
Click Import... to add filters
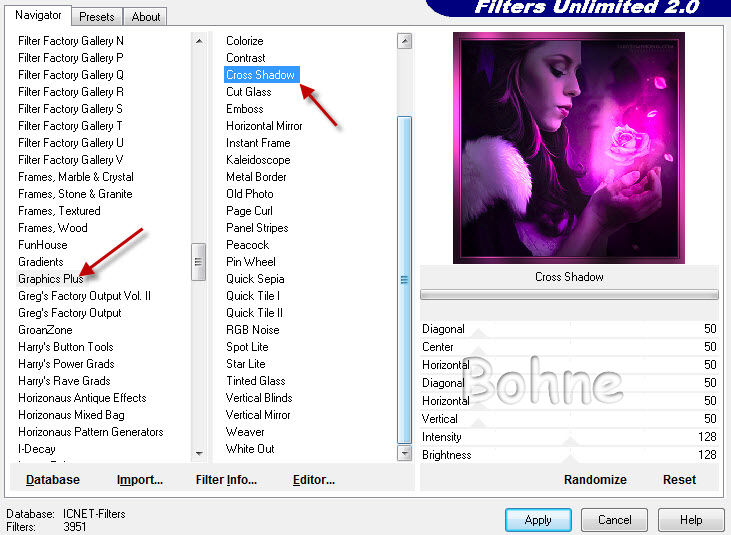pos(140,480)
